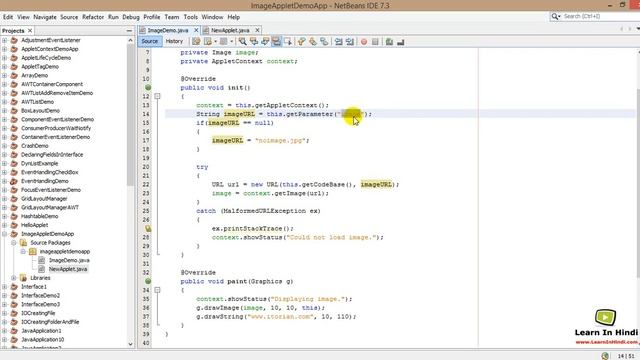Click status bar notification icon
Image resolution: width=640 pixels, height=360 pixels.
[x=605, y=356]
